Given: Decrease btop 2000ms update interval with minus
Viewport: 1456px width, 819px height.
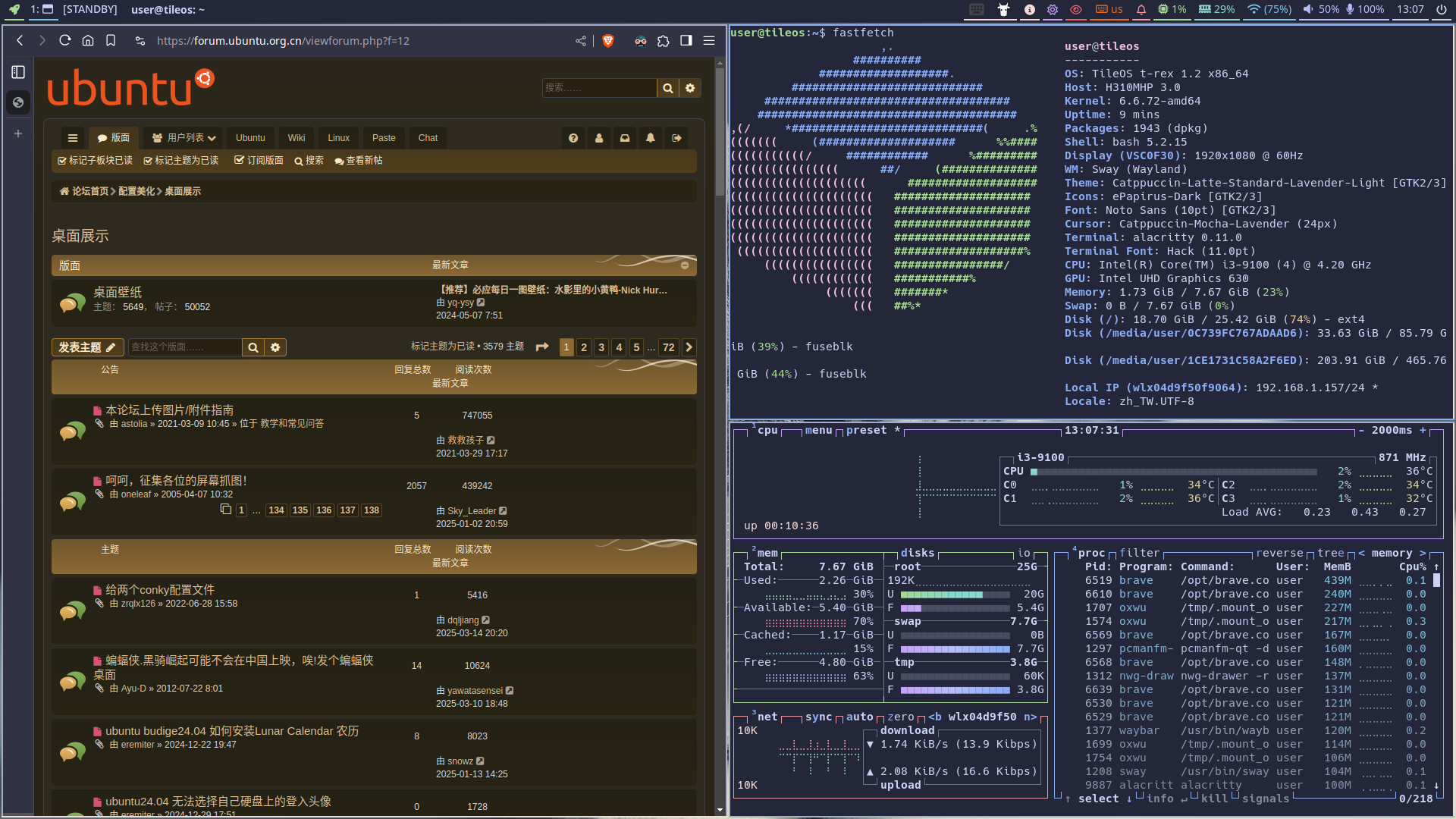Looking at the screenshot, I should 1362,430.
